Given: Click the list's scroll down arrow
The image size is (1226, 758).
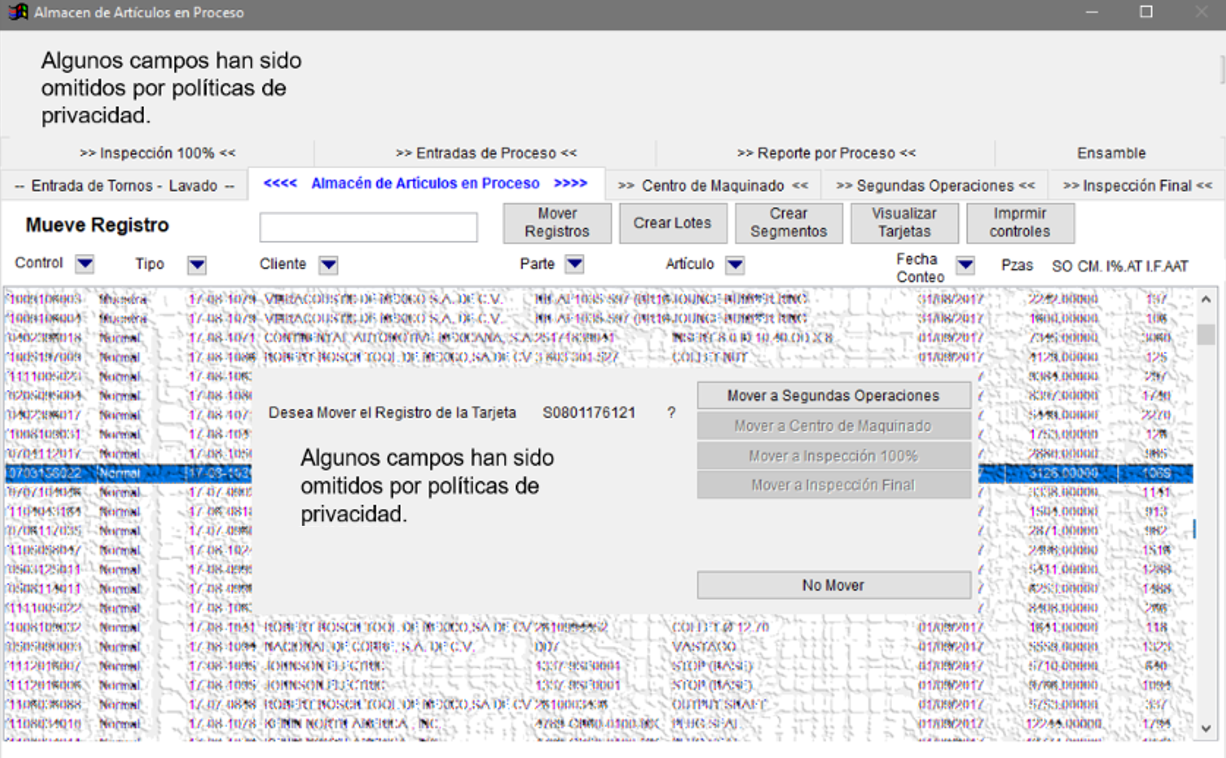Looking at the screenshot, I should click(1206, 726).
